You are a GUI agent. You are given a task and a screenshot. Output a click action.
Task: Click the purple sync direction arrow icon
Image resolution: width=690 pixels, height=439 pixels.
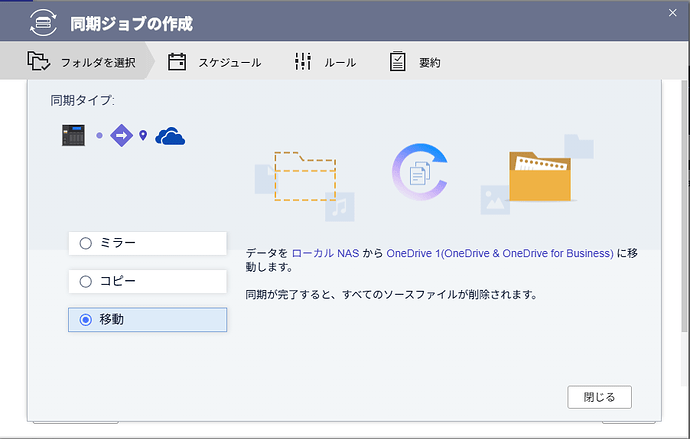tap(121, 134)
